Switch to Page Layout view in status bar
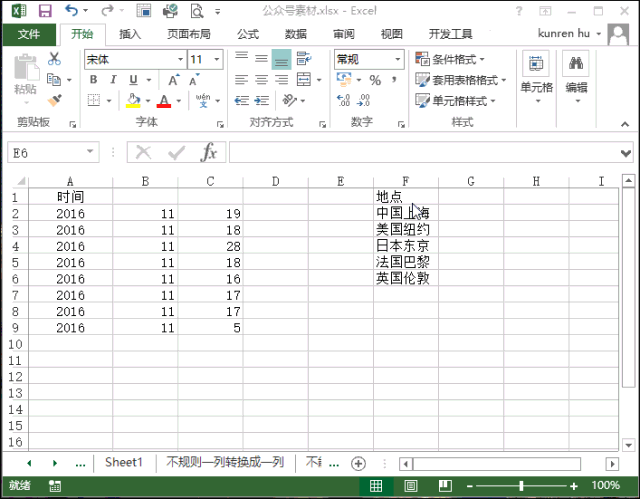640x499 pixels. [410, 486]
